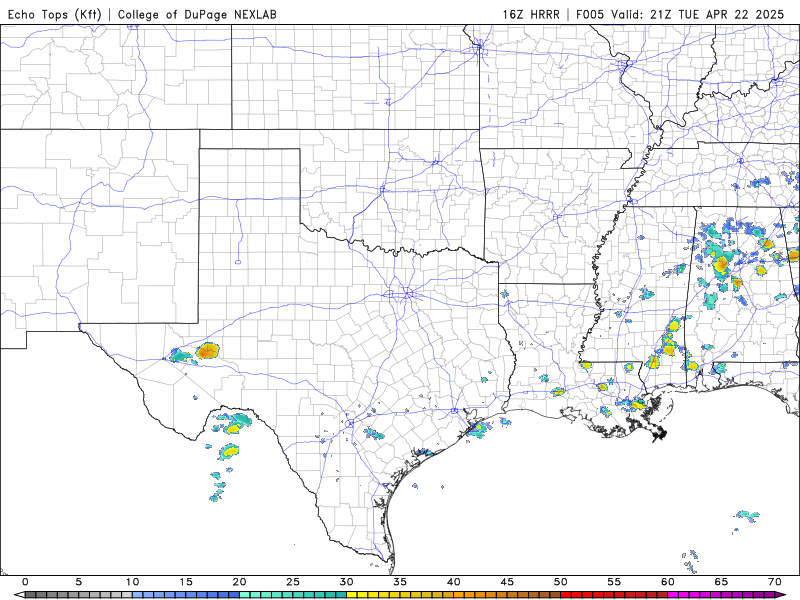Click the colorbar label "40"

(454, 582)
